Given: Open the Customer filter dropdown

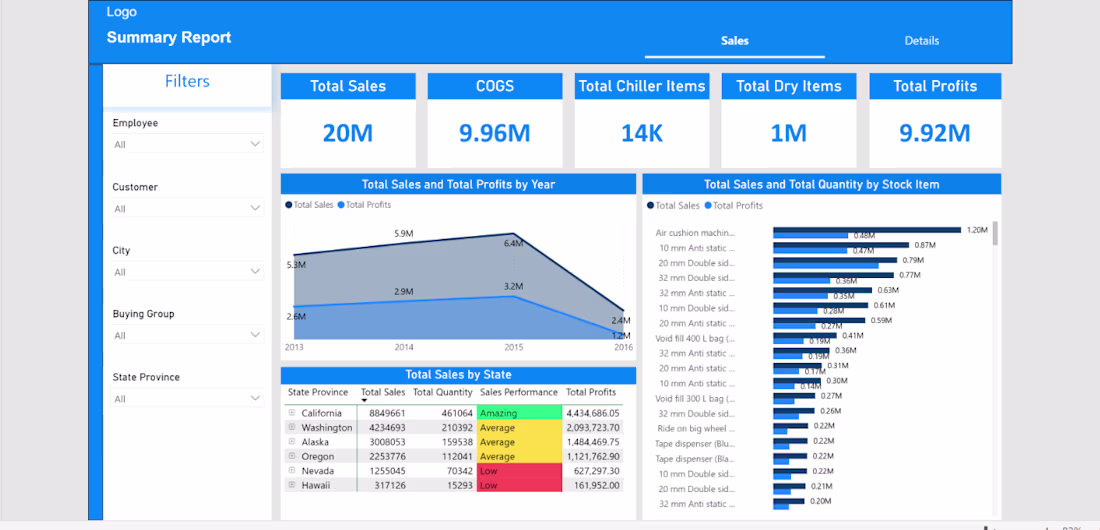Looking at the screenshot, I should (187, 208).
